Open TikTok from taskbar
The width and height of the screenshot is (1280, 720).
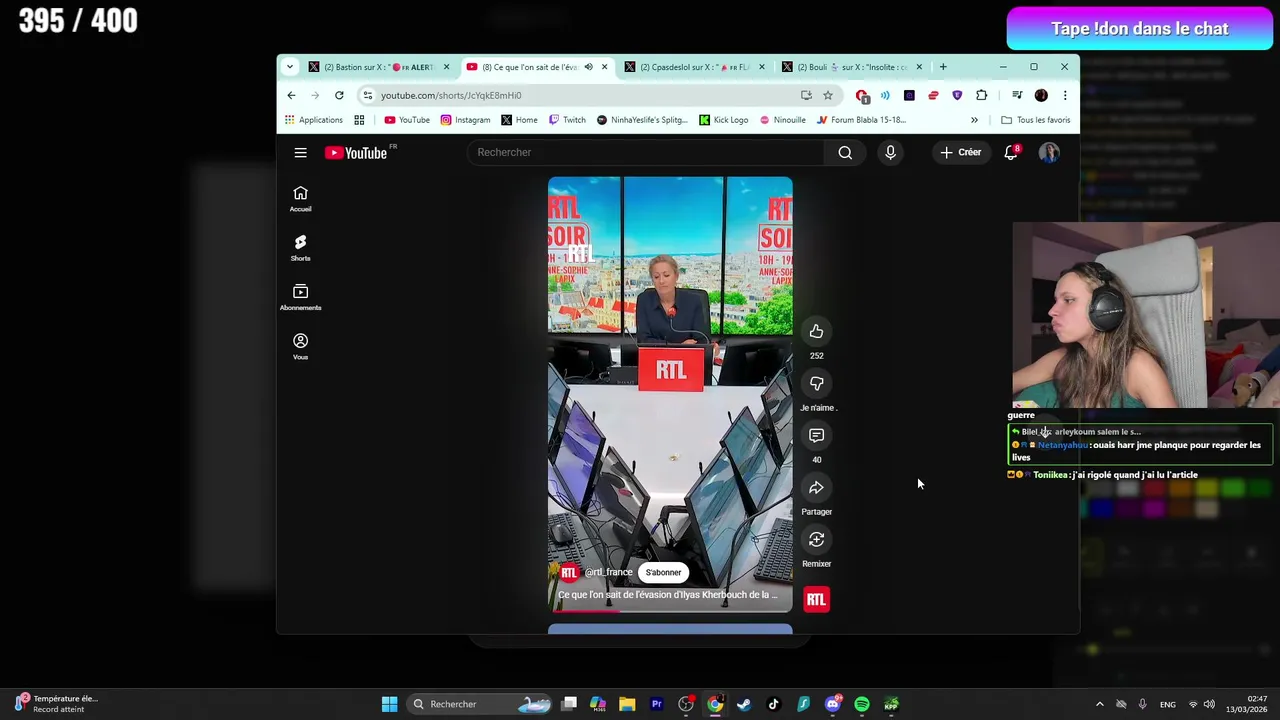tap(773, 704)
